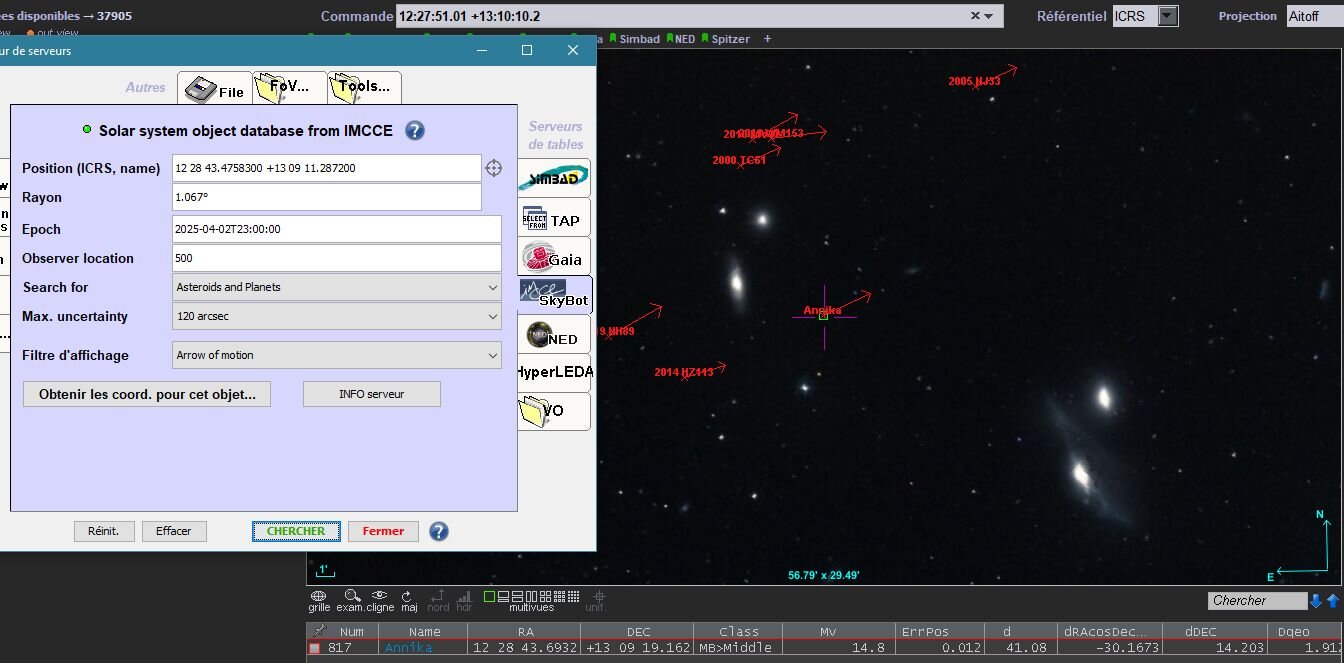Switch to the File tab
Viewport: 1344px width, 663px height.
click(x=215, y=88)
